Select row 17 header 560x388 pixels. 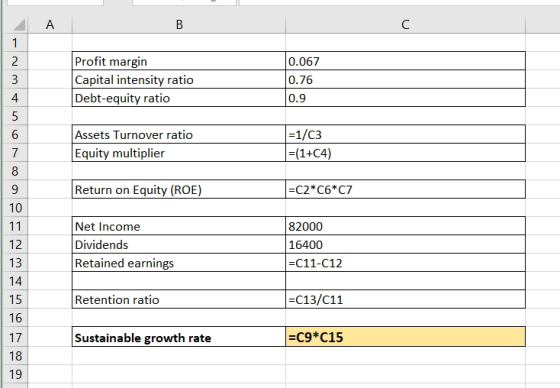15,337
